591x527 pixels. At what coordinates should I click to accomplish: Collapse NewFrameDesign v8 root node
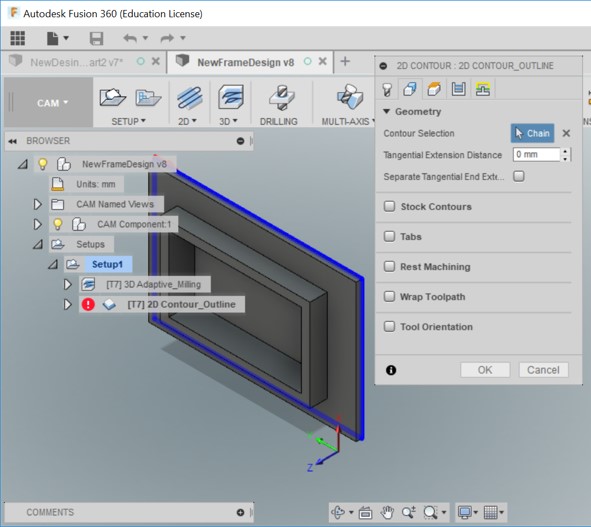pos(23,164)
